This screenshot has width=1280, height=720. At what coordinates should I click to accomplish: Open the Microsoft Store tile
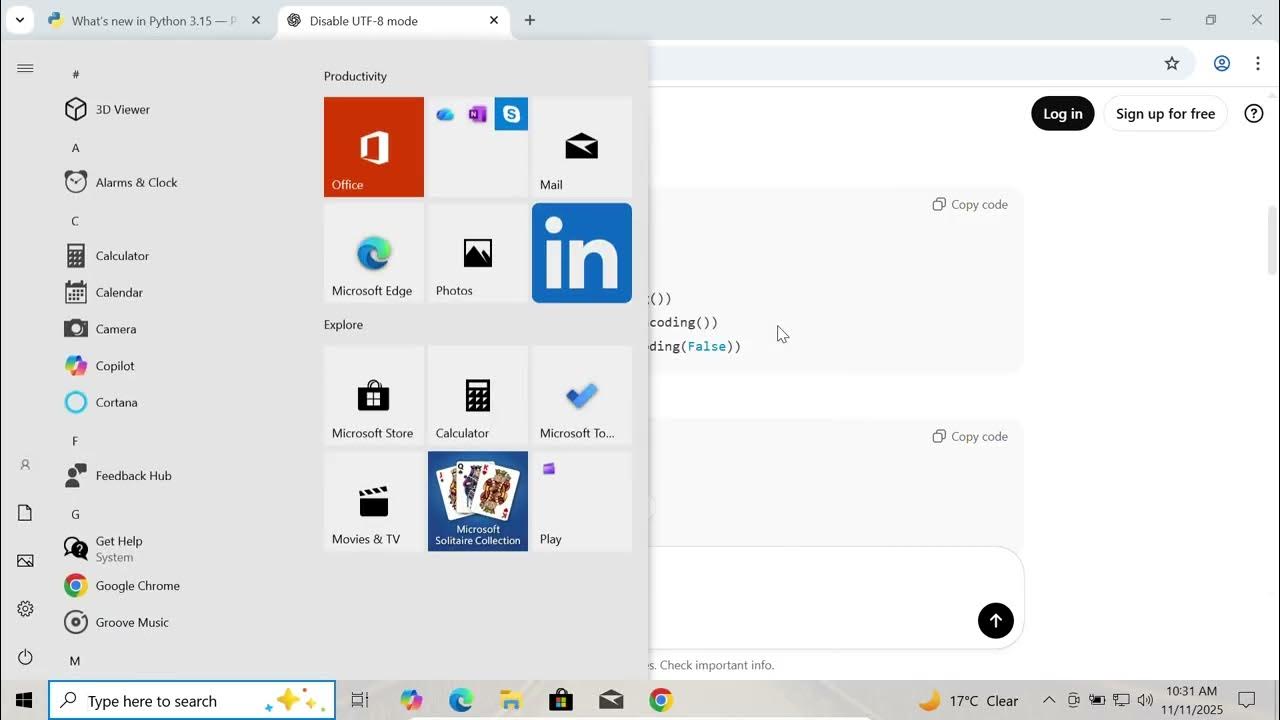[x=374, y=395]
